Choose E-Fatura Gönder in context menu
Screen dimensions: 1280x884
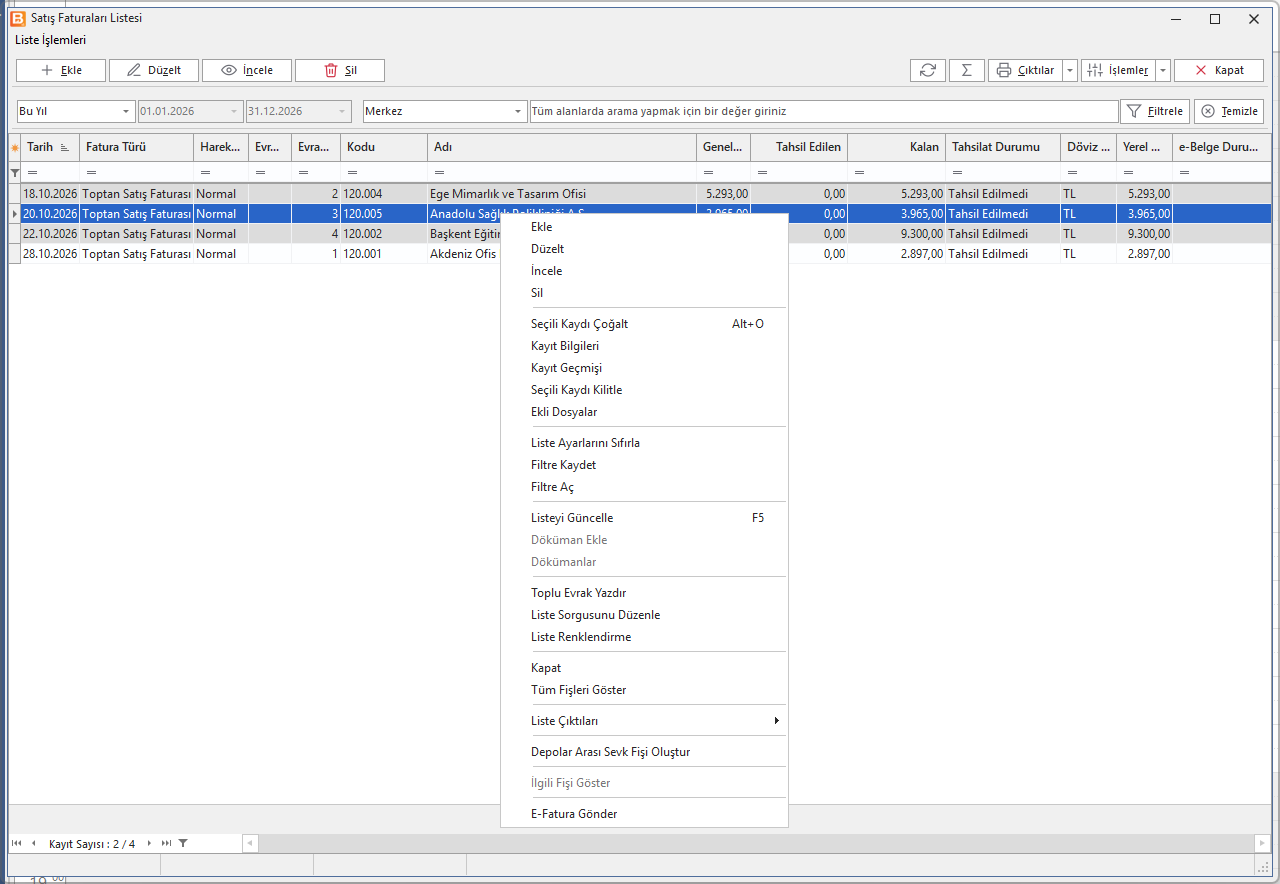[644, 814]
